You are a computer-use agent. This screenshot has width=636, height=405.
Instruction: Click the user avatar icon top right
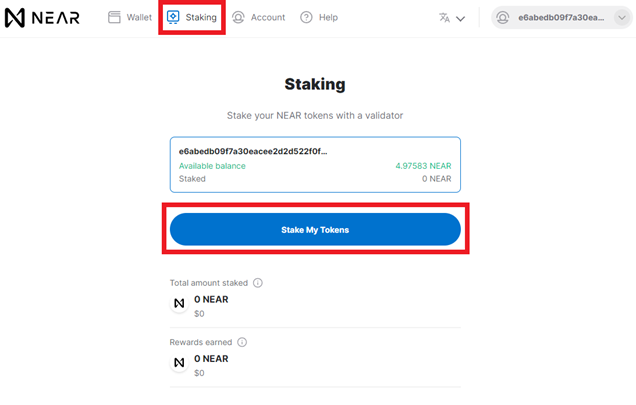[503, 18]
